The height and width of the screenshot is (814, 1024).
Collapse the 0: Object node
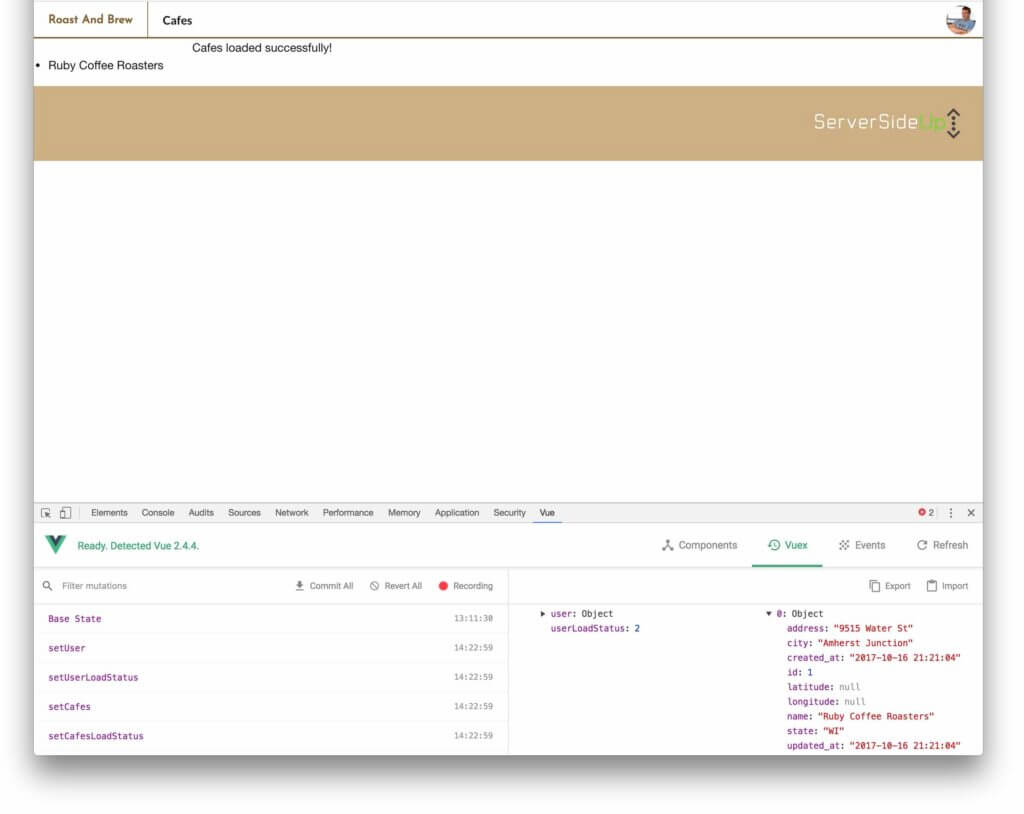(769, 614)
